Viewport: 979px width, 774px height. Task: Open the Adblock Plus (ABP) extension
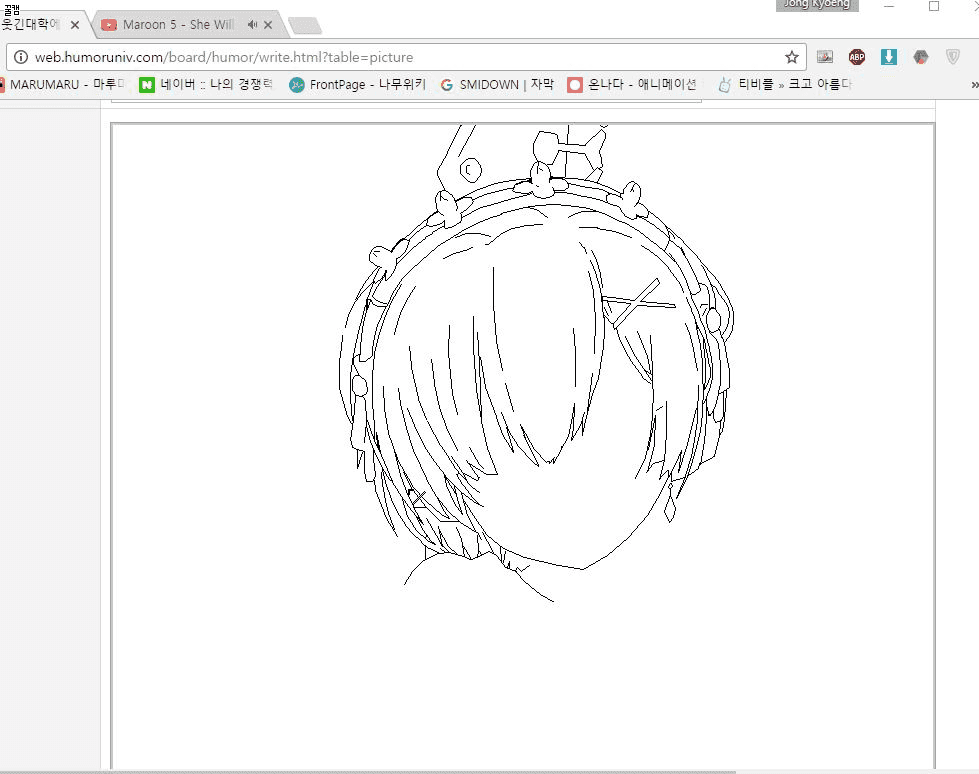click(857, 57)
